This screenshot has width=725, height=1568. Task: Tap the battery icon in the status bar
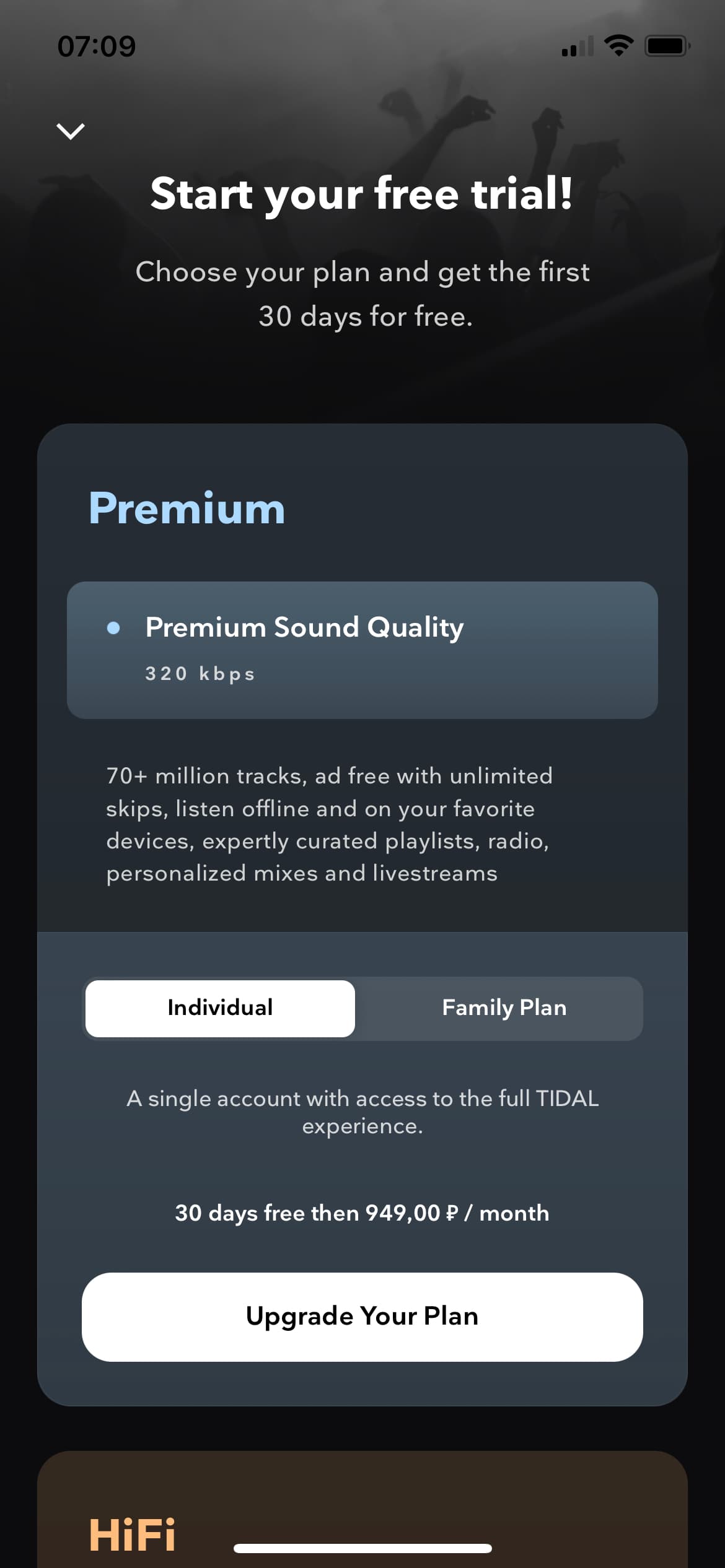click(x=667, y=46)
